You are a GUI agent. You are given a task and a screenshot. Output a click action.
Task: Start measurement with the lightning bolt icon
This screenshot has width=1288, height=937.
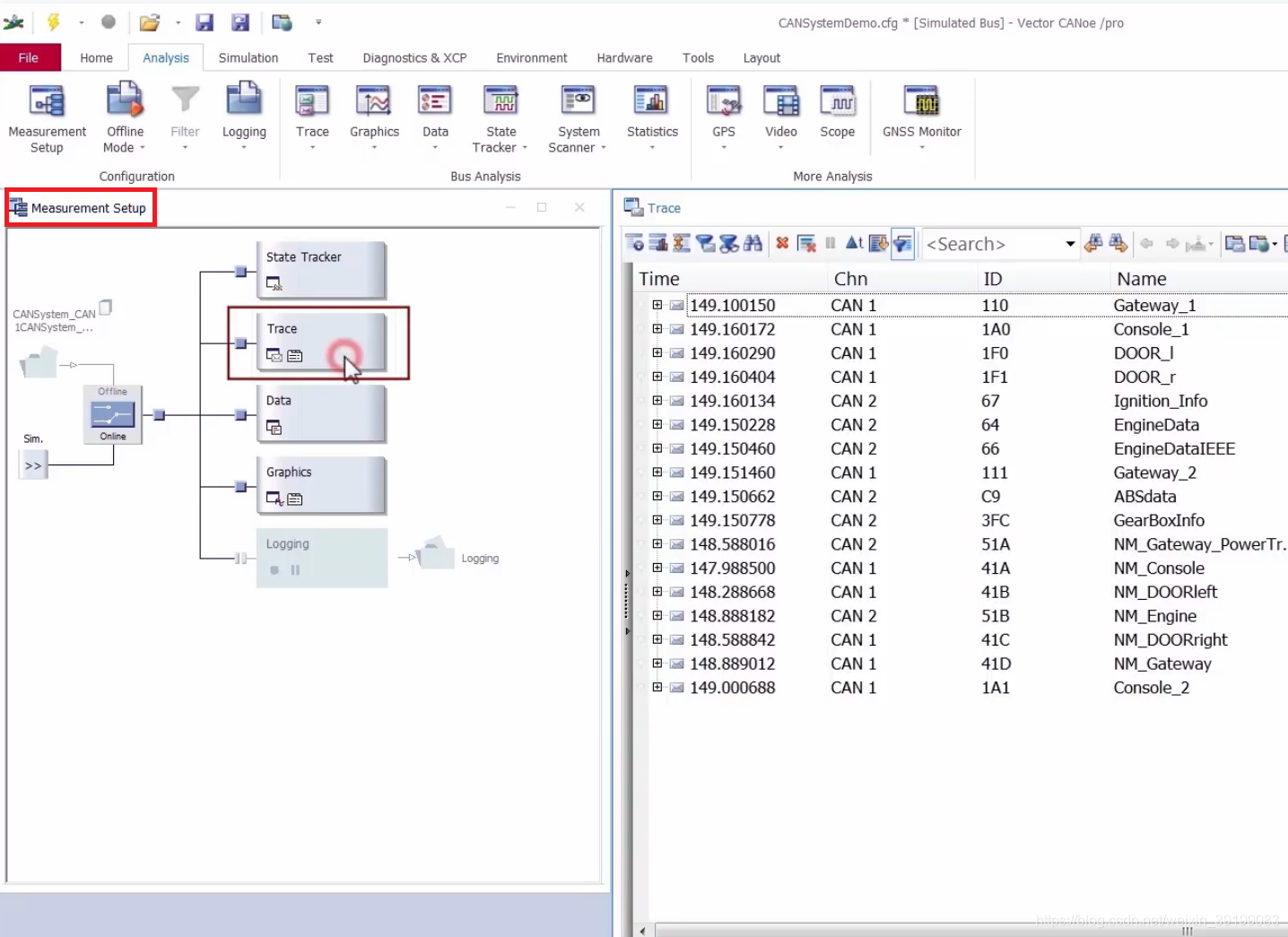[54, 22]
